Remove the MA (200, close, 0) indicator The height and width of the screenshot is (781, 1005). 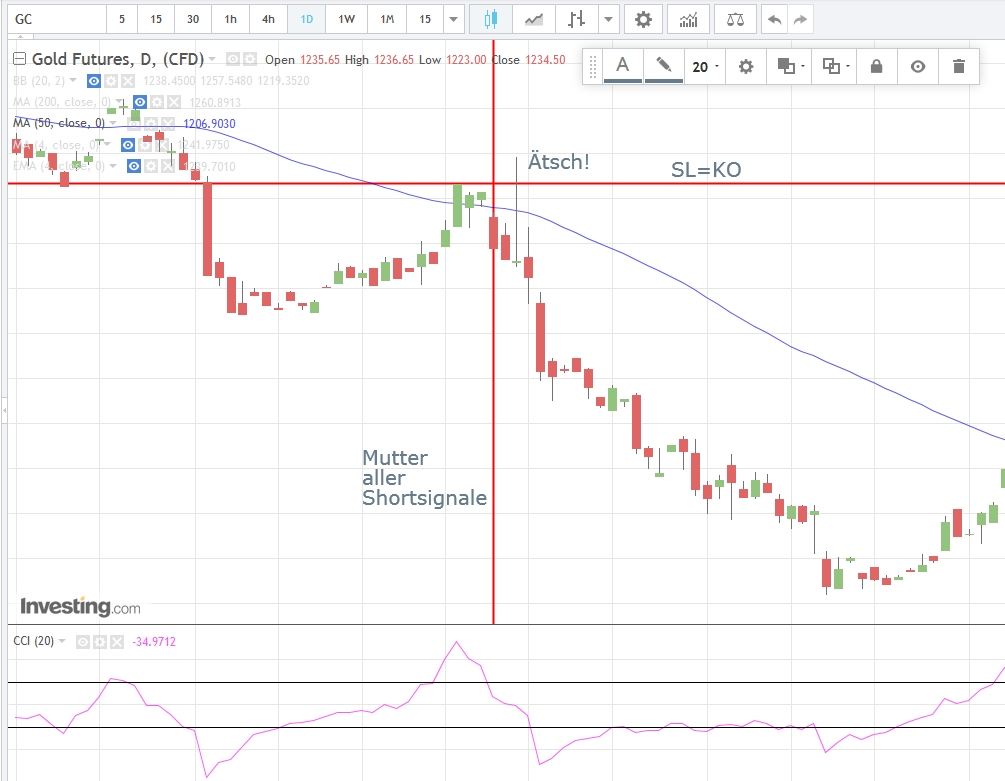pyautogui.click(x=174, y=102)
